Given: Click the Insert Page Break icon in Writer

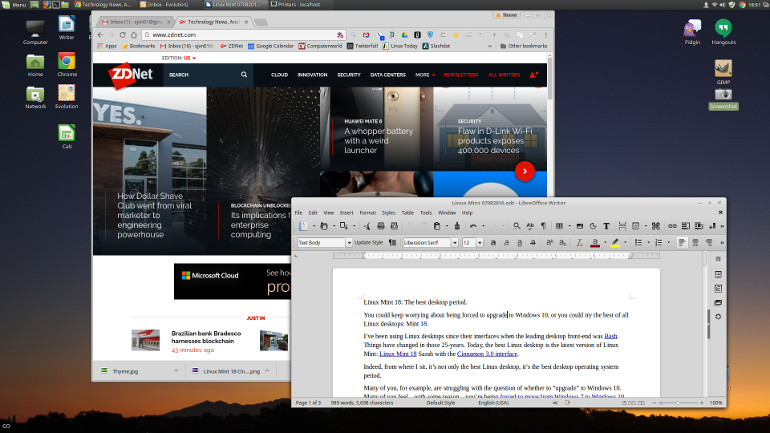Looking at the screenshot, I should pos(622,226).
